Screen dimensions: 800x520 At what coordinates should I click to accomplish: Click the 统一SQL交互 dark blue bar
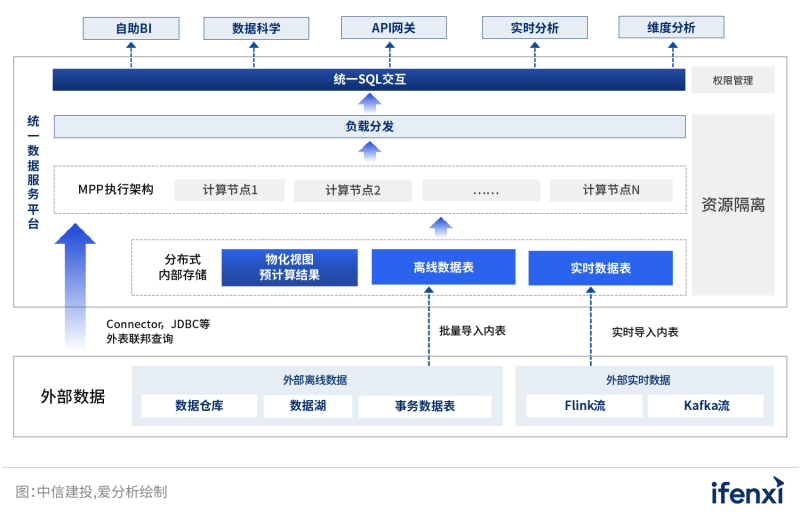point(369,79)
